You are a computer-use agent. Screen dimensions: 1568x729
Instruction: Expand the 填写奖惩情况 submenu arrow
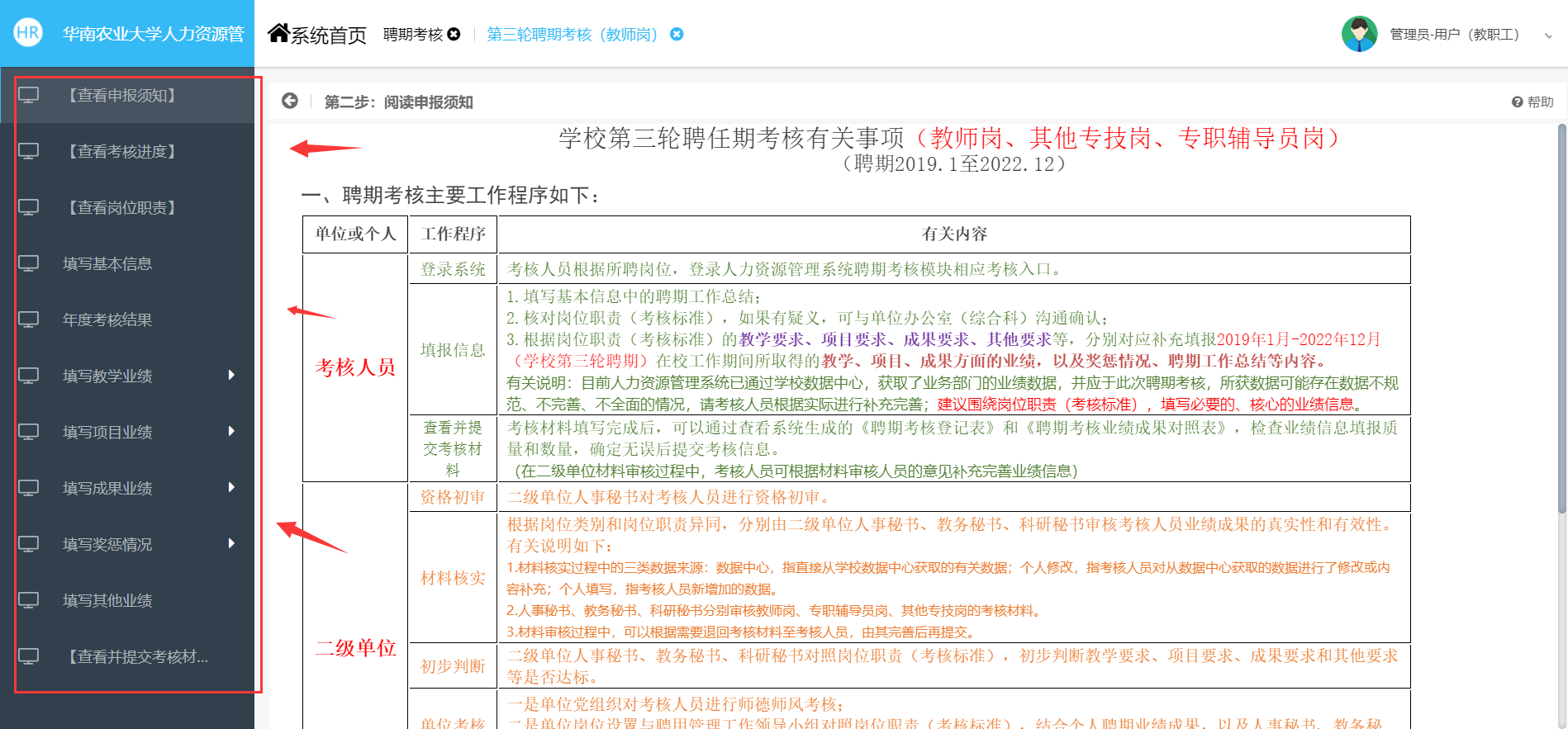point(231,544)
